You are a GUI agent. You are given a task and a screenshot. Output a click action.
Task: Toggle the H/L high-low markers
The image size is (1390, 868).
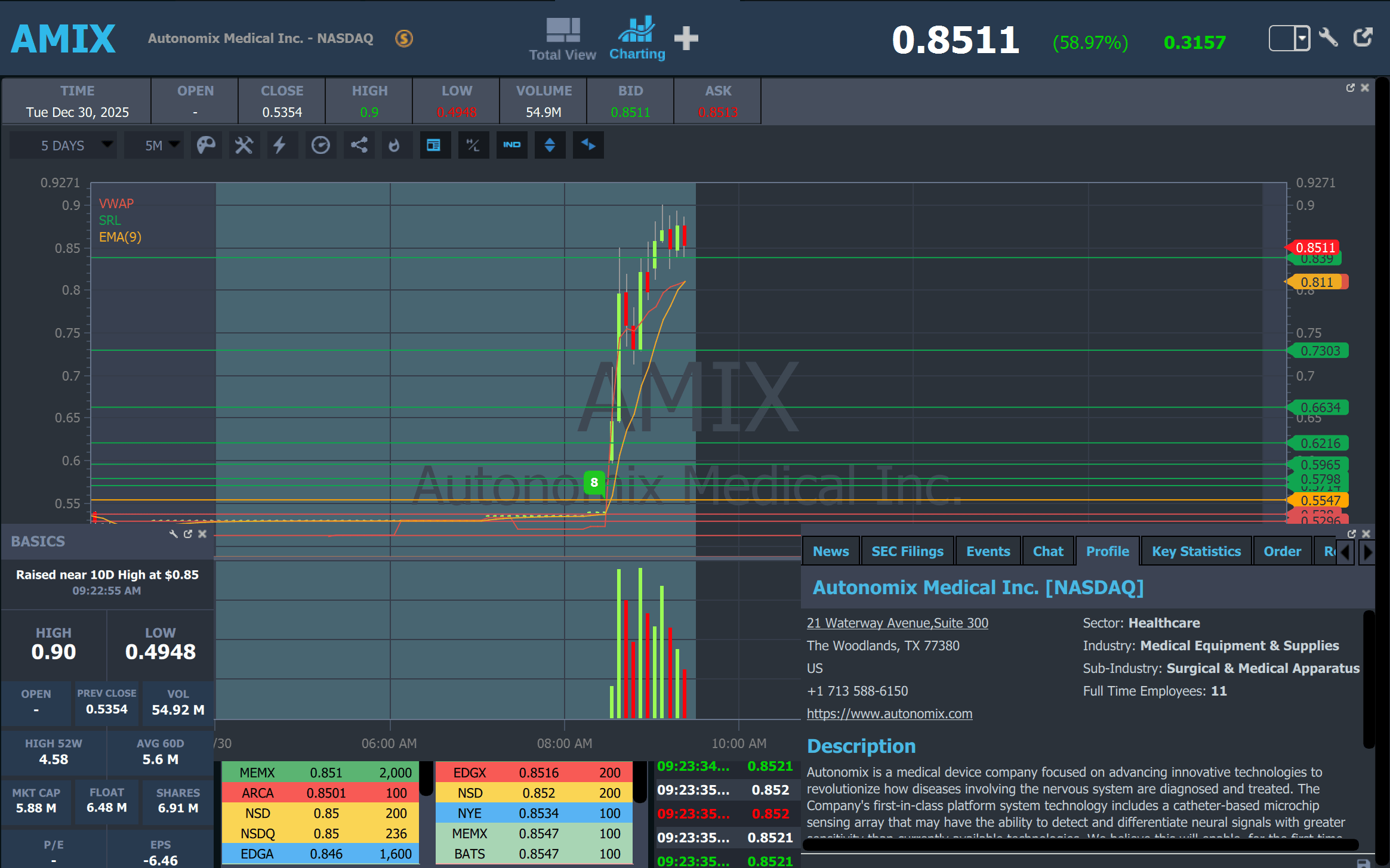click(473, 145)
